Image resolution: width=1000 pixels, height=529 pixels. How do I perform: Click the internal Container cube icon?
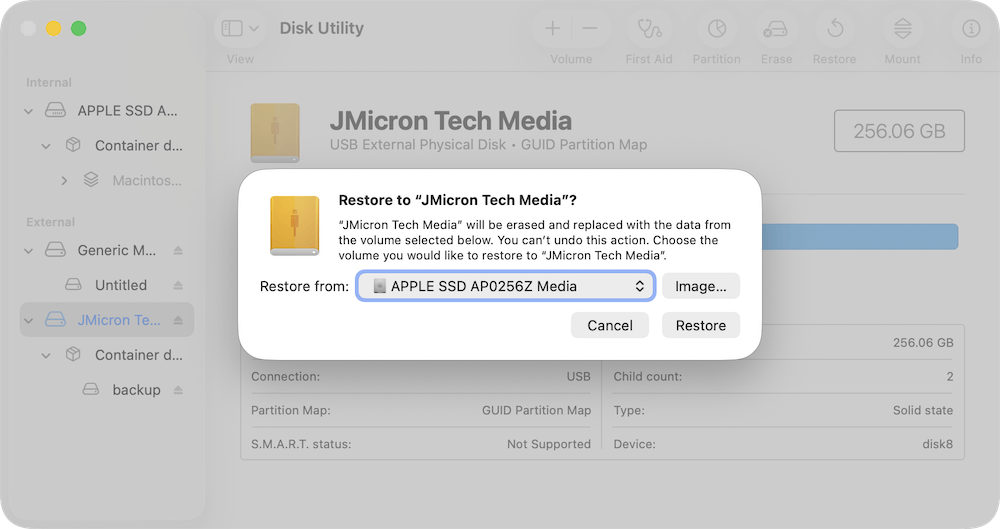pos(73,145)
